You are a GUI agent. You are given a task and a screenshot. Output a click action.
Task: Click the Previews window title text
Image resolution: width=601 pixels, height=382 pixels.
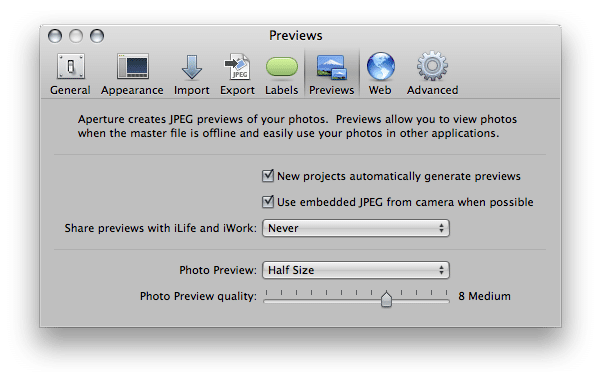(x=296, y=36)
